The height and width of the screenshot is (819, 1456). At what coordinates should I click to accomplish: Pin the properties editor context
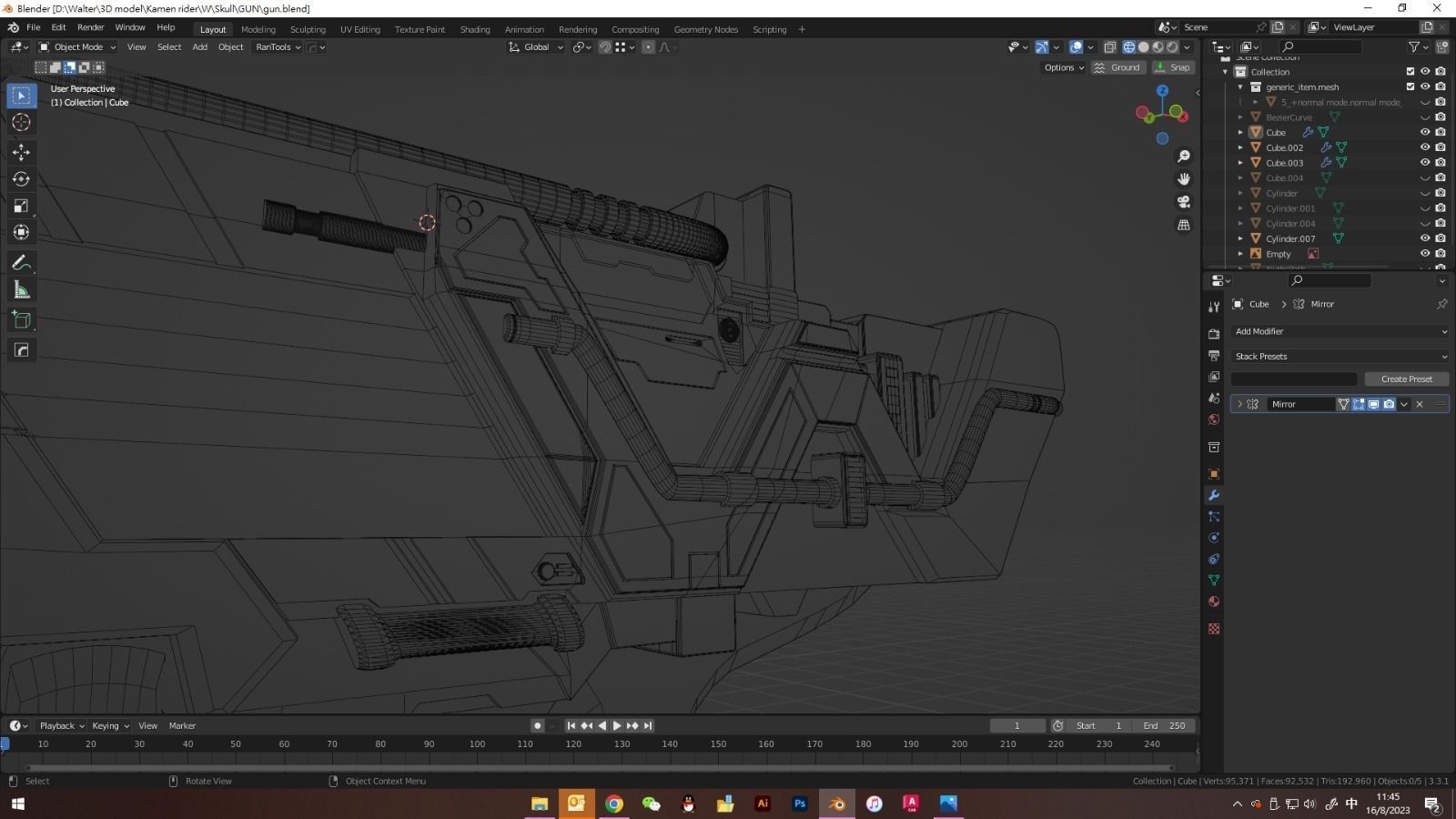click(x=1441, y=304)
